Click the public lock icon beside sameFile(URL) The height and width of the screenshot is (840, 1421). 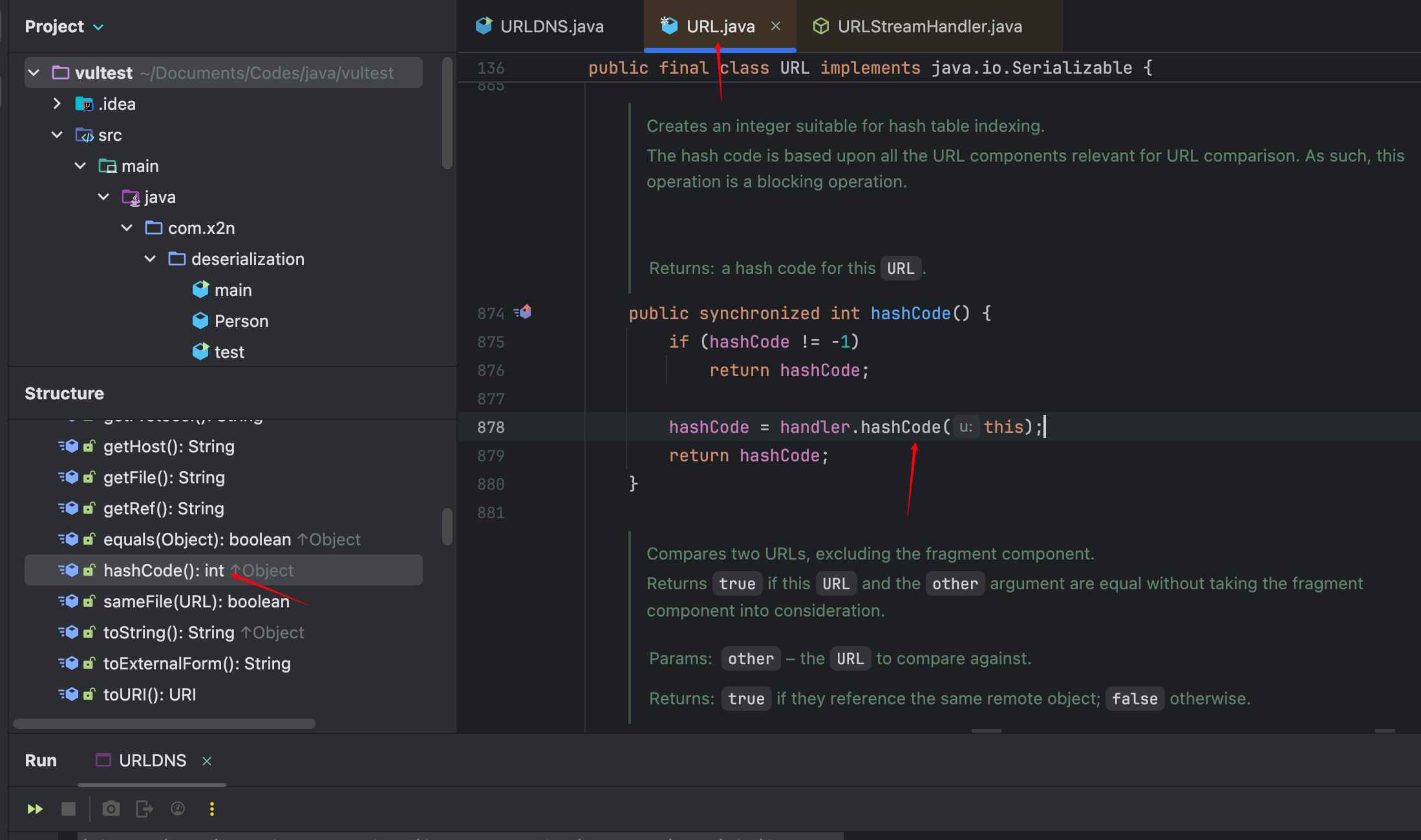89,601
